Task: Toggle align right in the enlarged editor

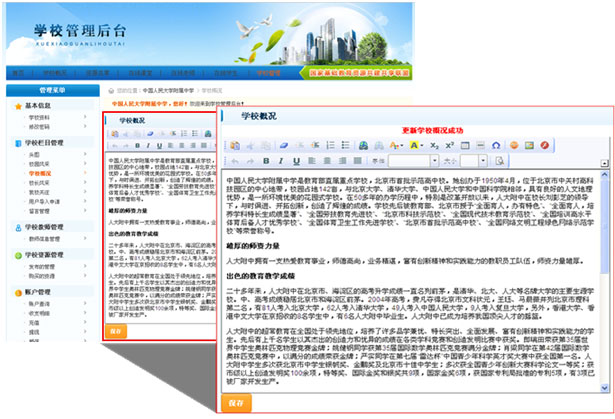Action: [342, 161]
